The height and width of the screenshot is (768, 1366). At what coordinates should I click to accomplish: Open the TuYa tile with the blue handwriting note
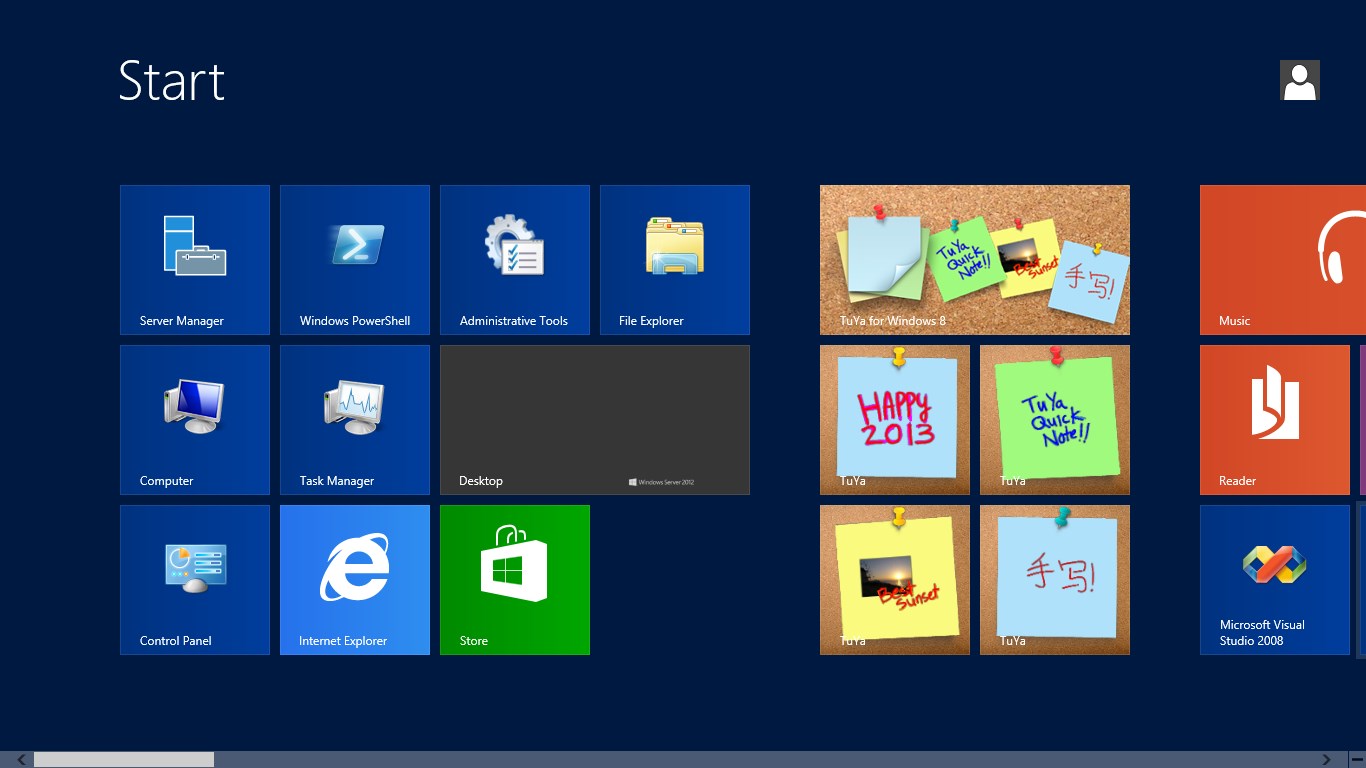(x=1055, y=580)
